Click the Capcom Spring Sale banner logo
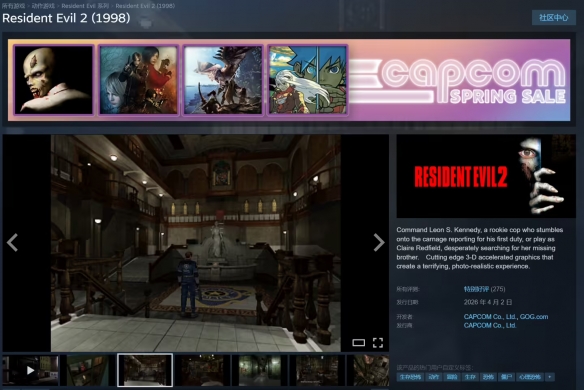 tap(458, 80)
